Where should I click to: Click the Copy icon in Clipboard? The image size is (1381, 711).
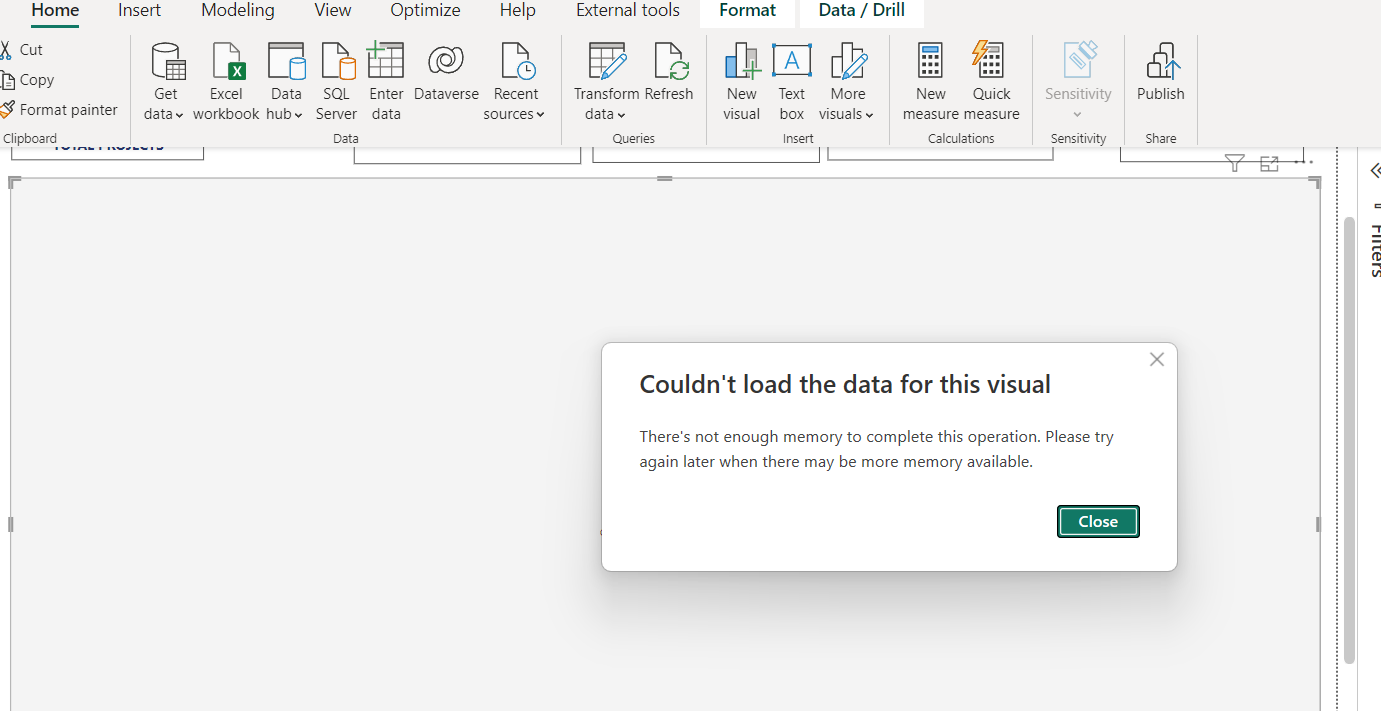click(x=7, y=80)
